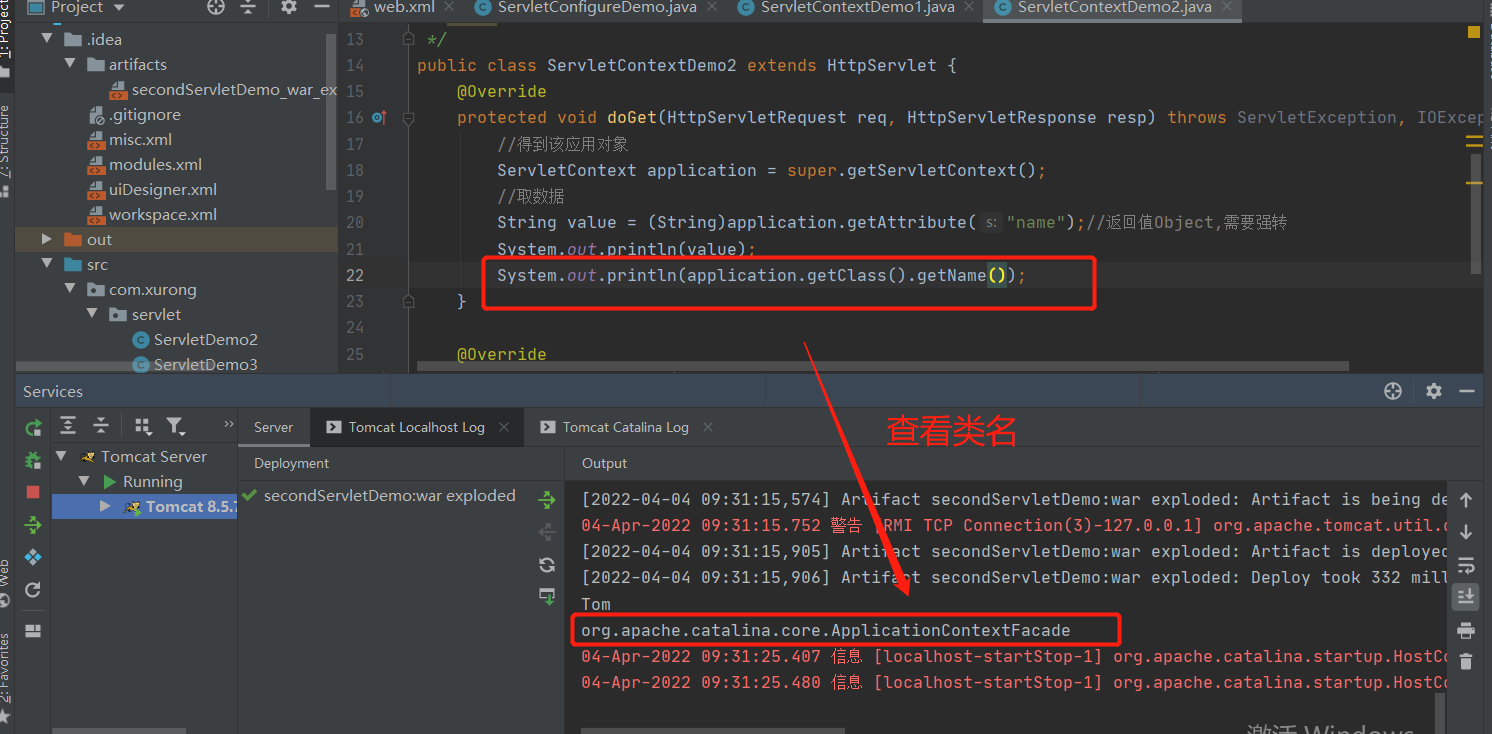Viewport: 1492px width, 734px height.
Task: Locate opened file in Project tree
Action: coord(216,7)
